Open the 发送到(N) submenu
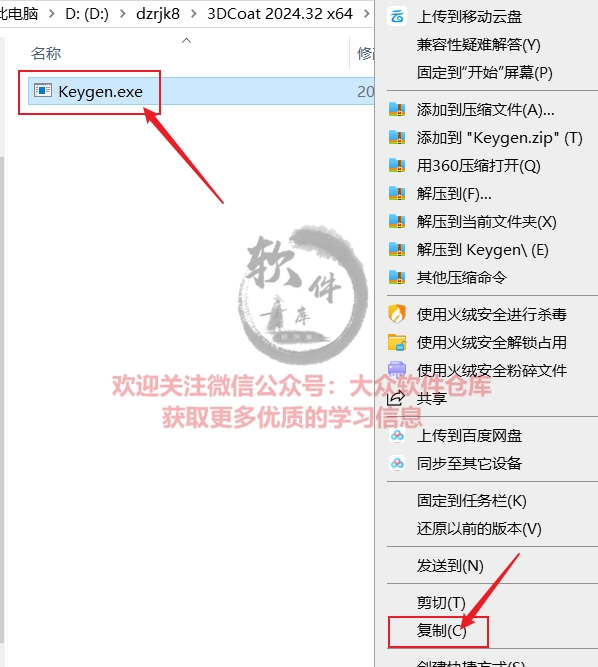 coord(450,566)
